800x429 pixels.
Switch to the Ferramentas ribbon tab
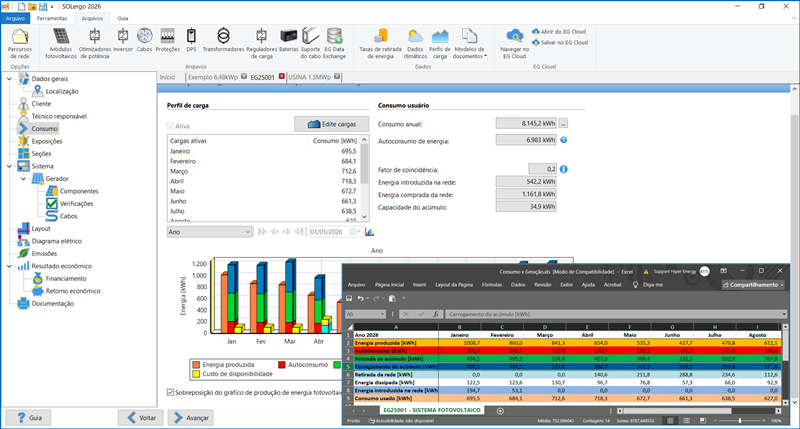52,18
